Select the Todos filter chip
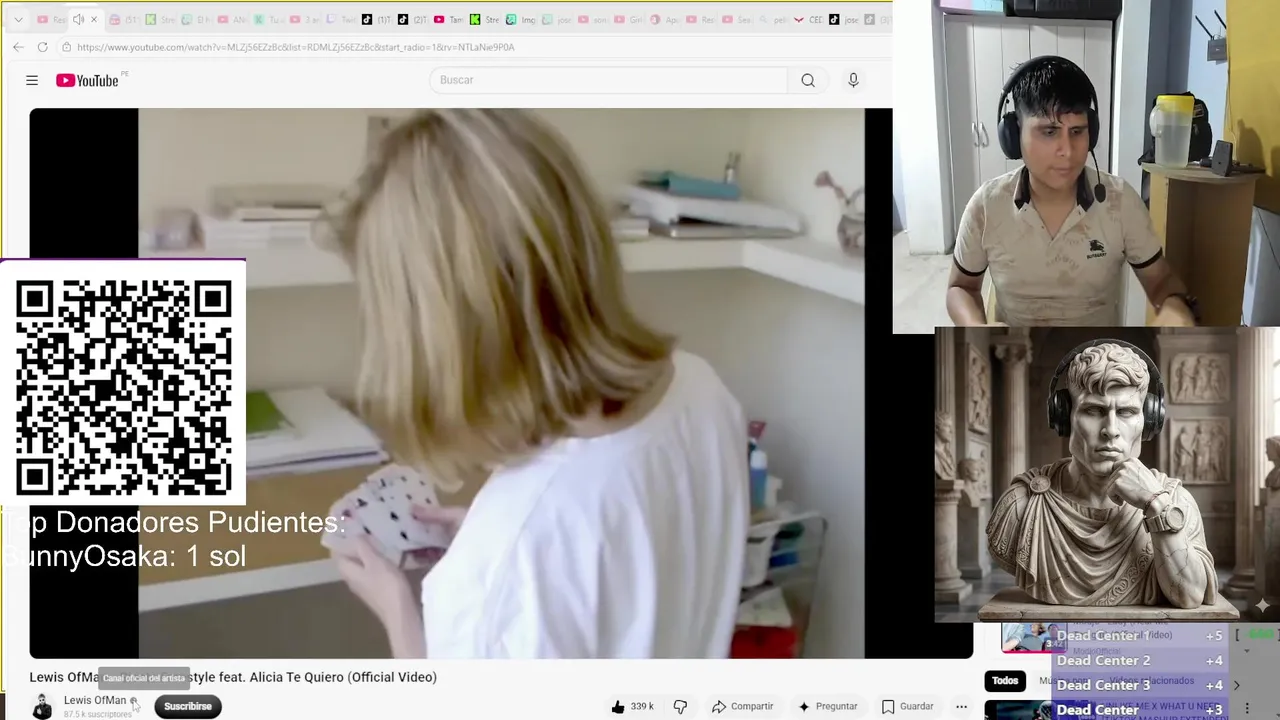 pos(1005,681)
